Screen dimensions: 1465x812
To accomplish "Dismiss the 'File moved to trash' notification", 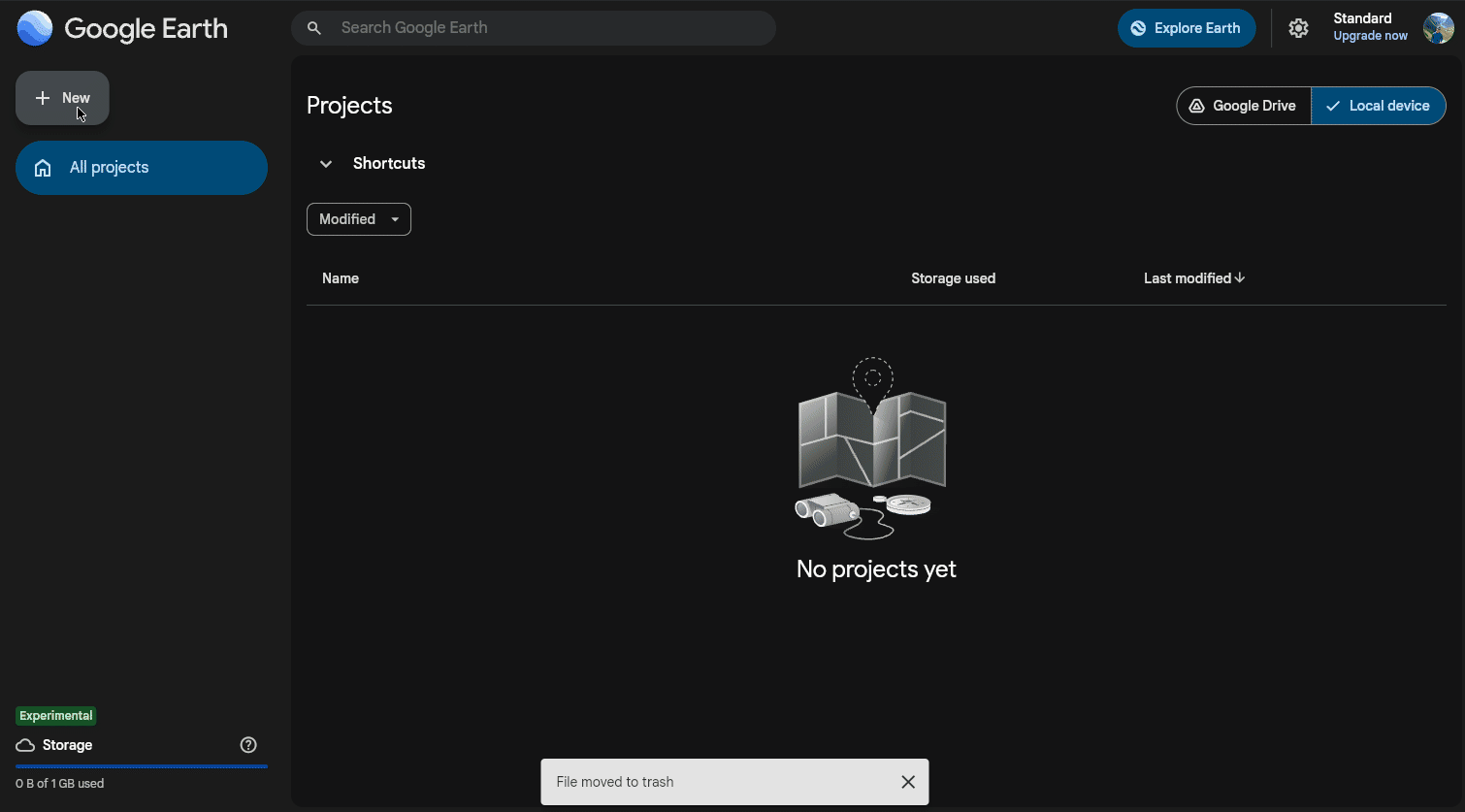I will (x=908, y=782).
